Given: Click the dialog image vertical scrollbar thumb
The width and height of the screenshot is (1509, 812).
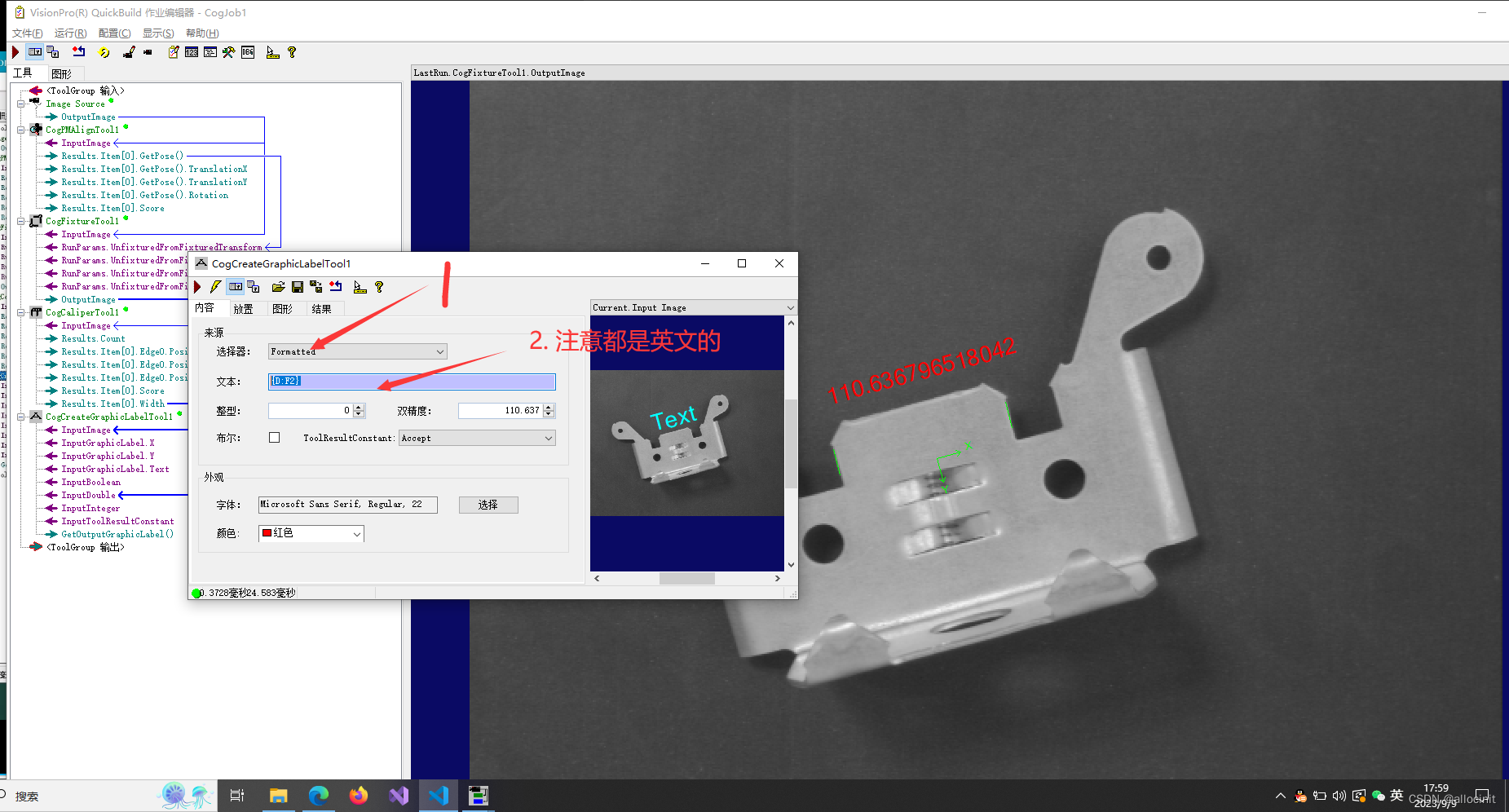Looking at the screenshot, I should click(x=790, y=444).
